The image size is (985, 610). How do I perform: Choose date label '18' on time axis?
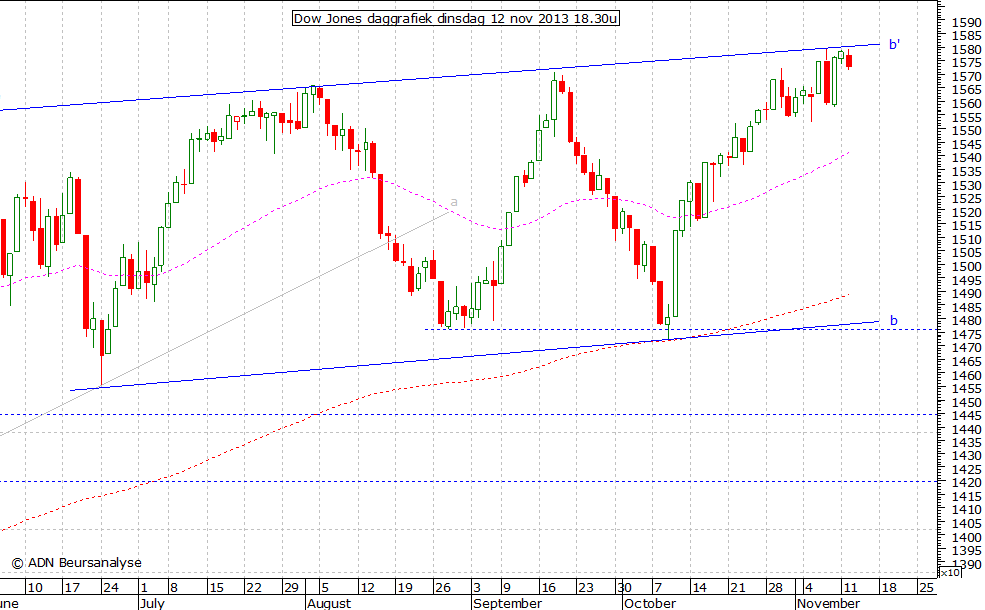(888, 587)
